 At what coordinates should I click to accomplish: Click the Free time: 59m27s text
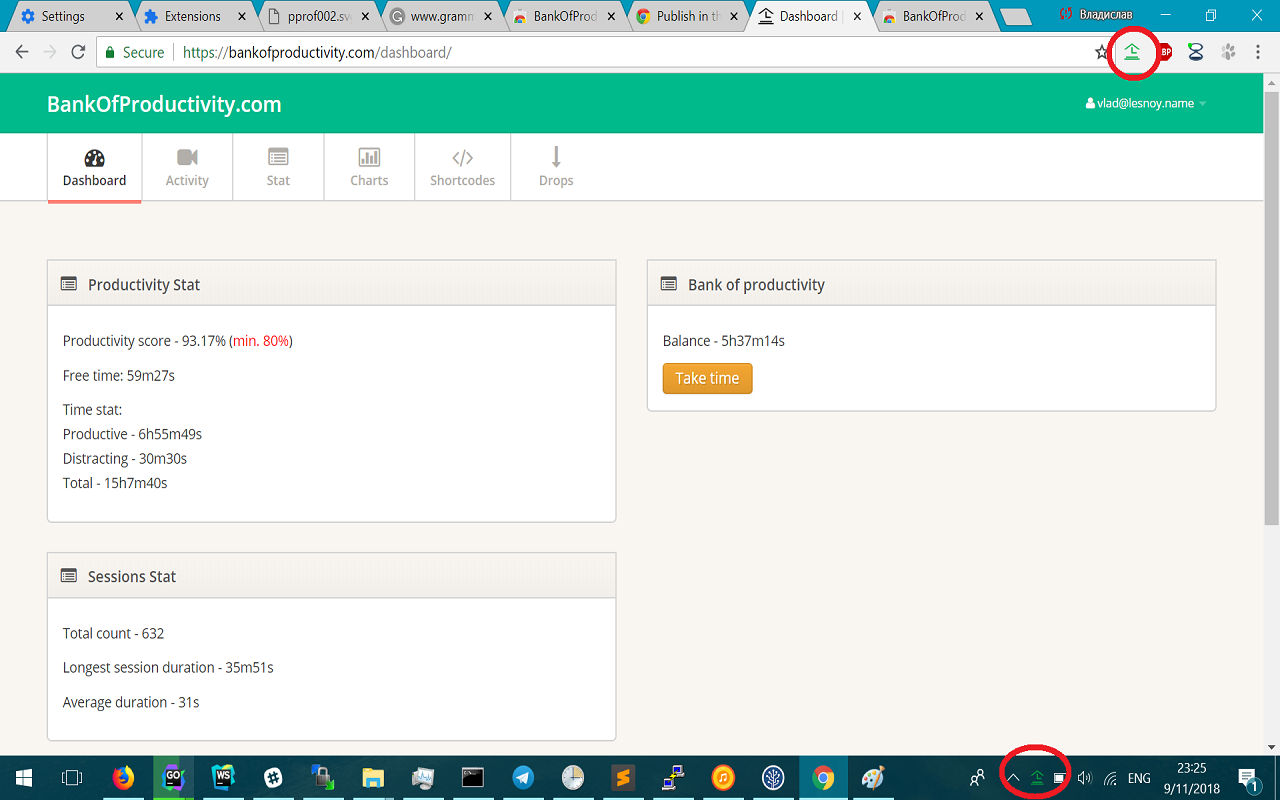(x=119, y=376)
